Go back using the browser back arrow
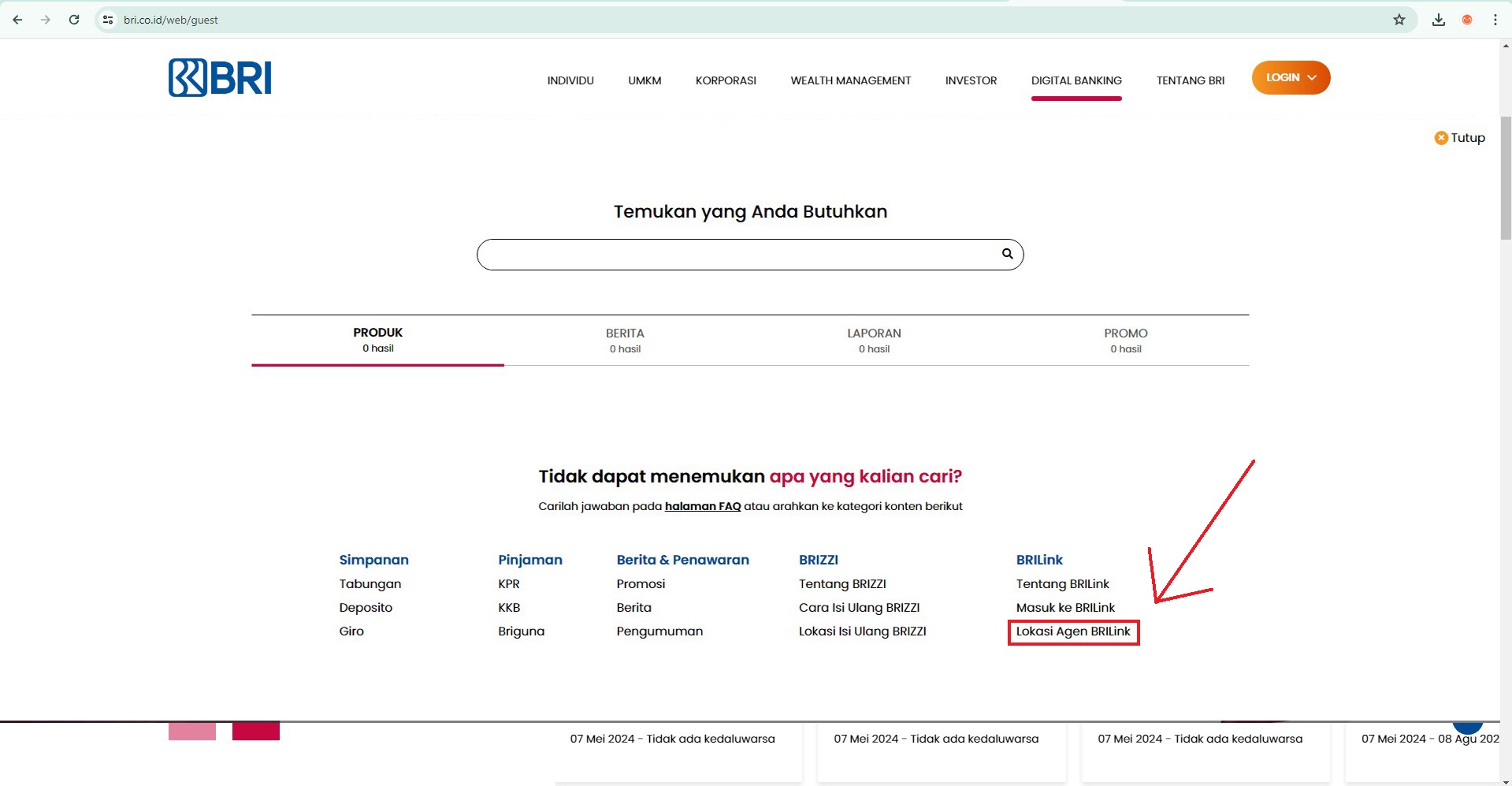The height and width of the screenshot is (786, 1512). click(17, 20)
